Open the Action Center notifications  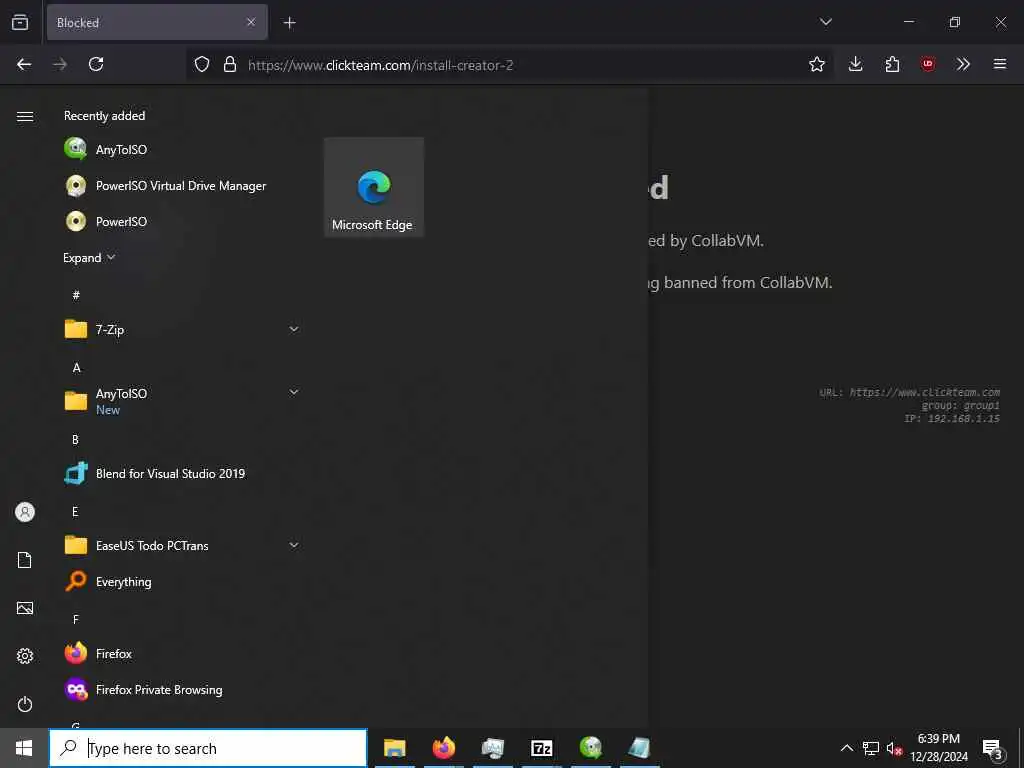coord(993,749)
